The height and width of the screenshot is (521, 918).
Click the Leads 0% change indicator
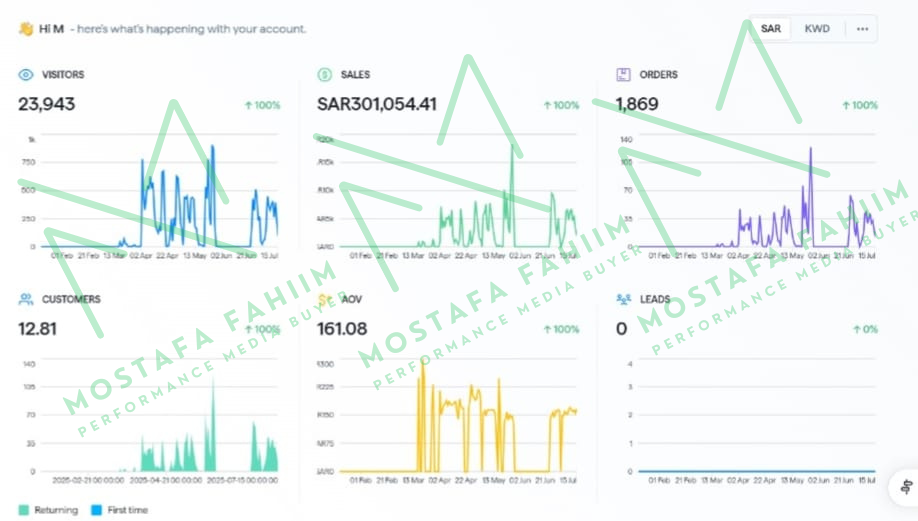(x=865, y=329)
